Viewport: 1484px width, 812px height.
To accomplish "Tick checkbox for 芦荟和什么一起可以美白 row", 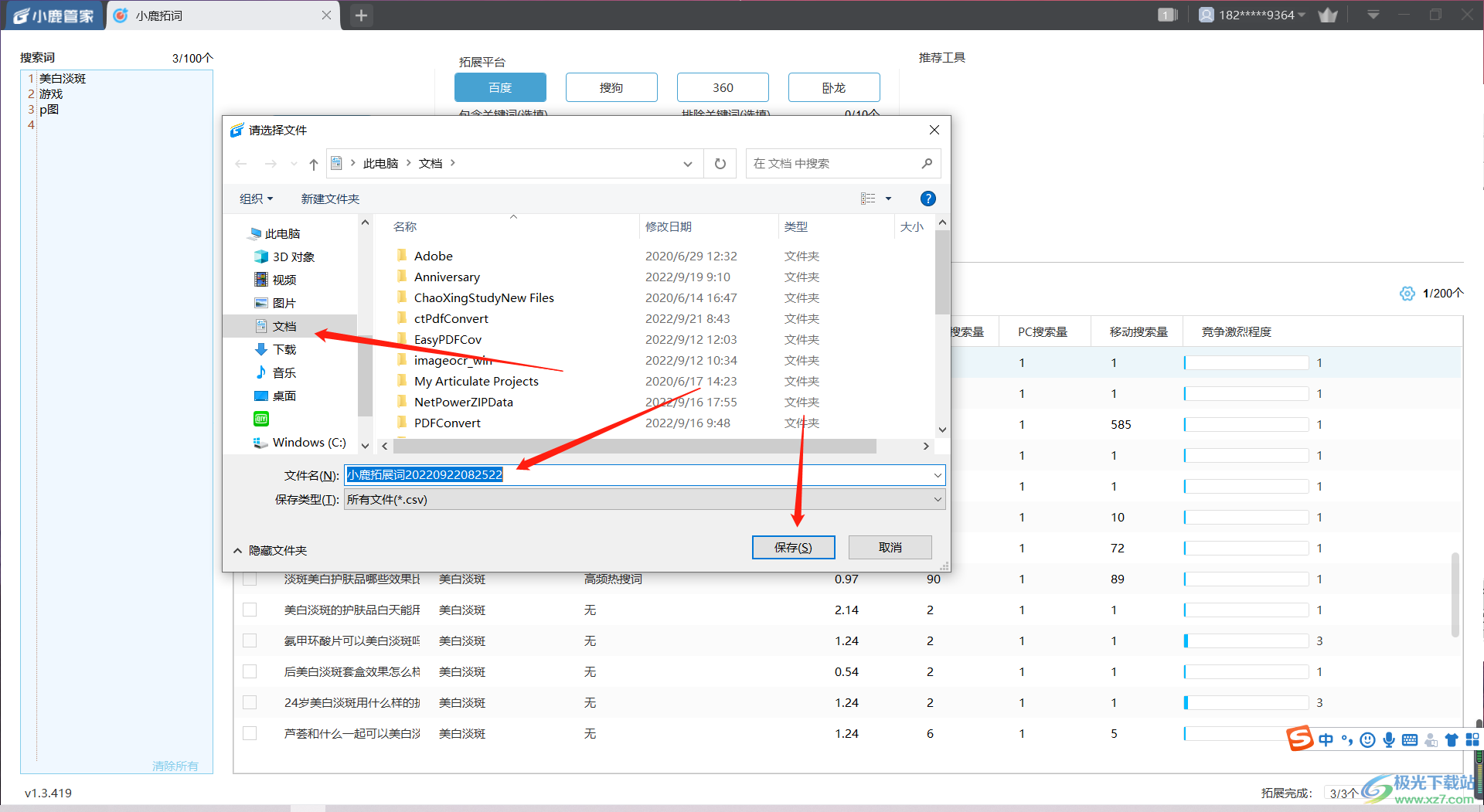I will click(x=250, y=733).
